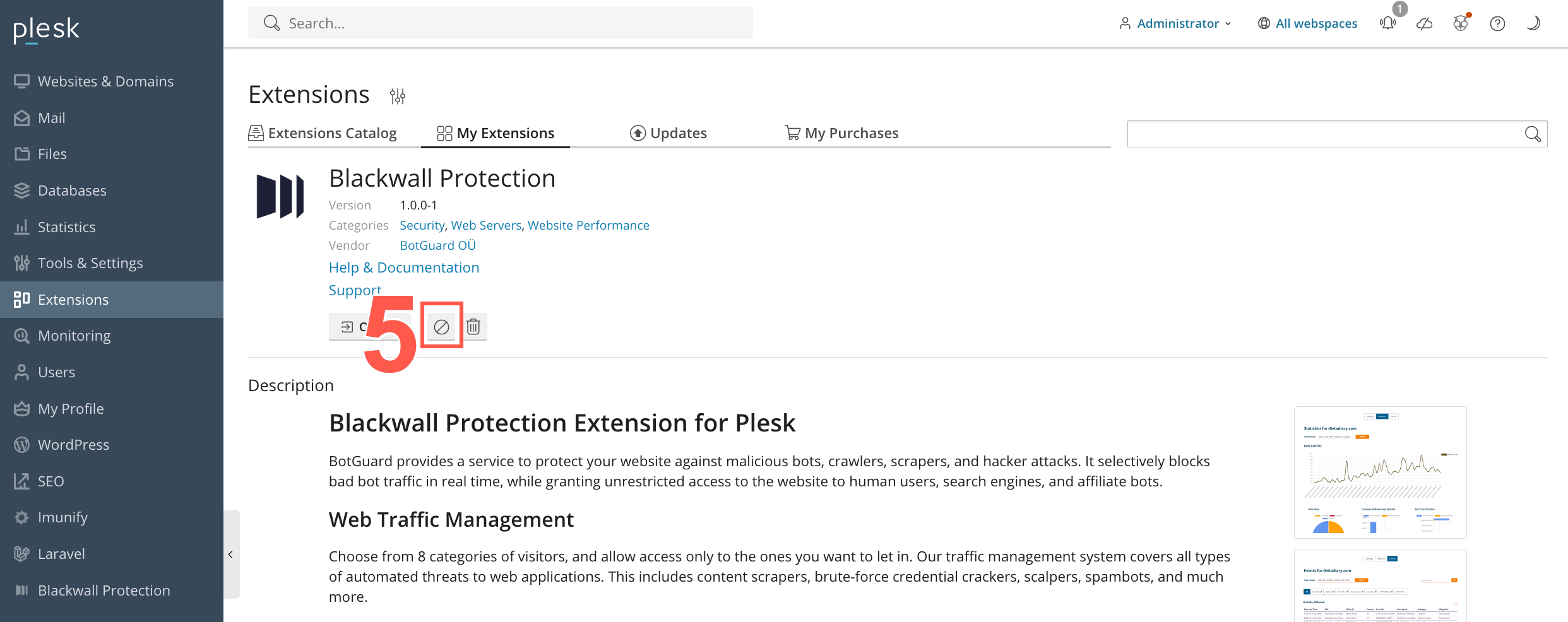Toggle dark mode moon icon
The width and height of the screenshot is (1568, 622).
(x=1533, y=23)
